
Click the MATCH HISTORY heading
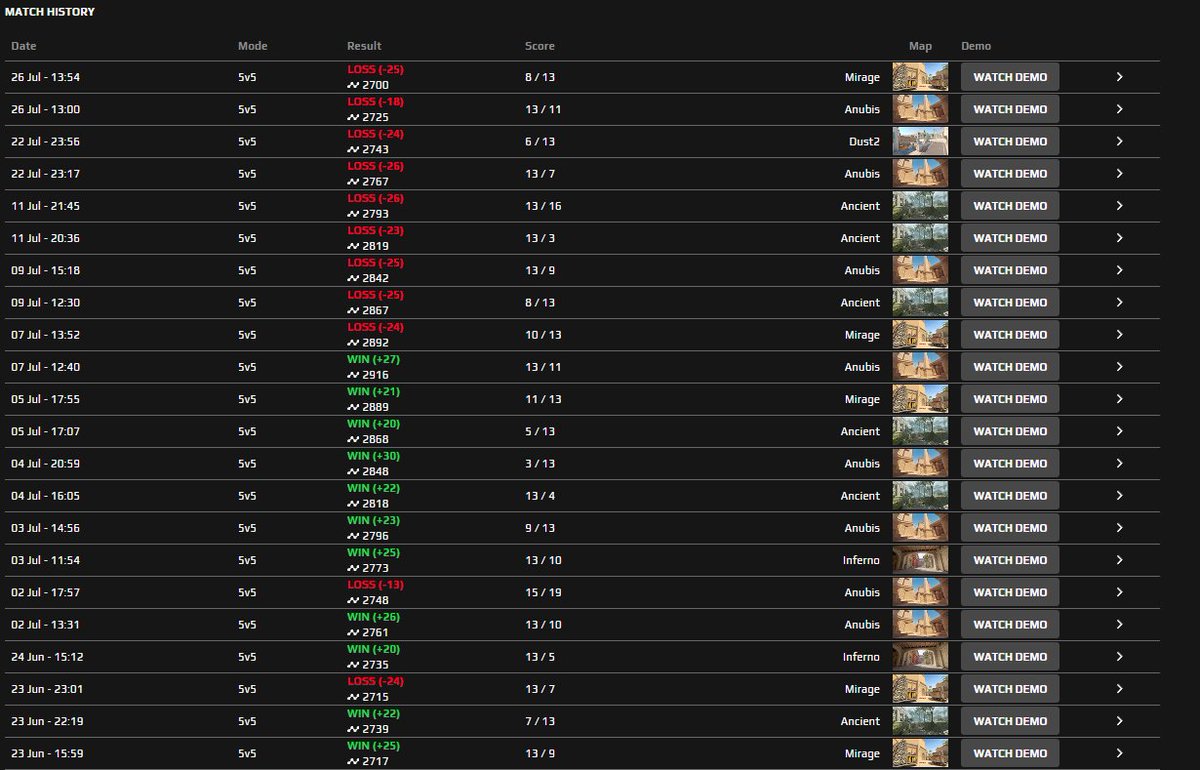point(50,12)
